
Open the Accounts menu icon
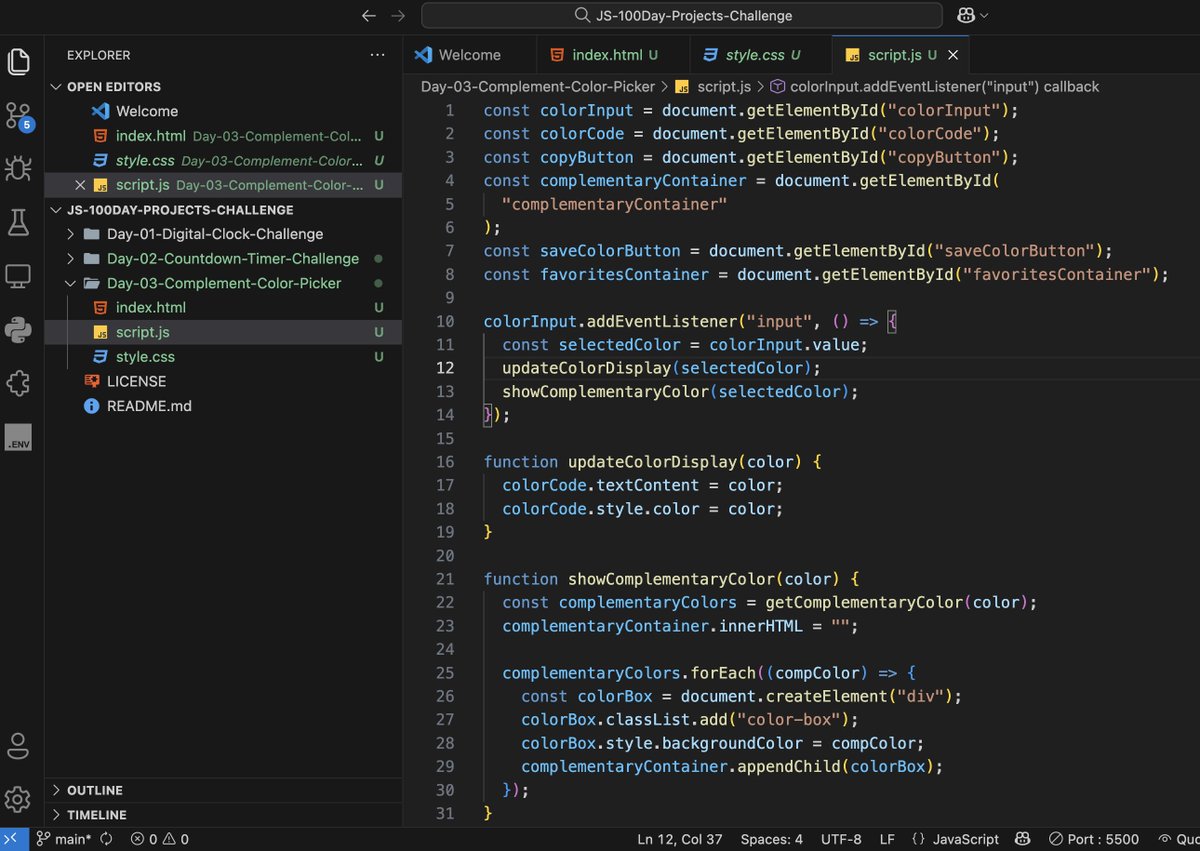pos(18,746)
